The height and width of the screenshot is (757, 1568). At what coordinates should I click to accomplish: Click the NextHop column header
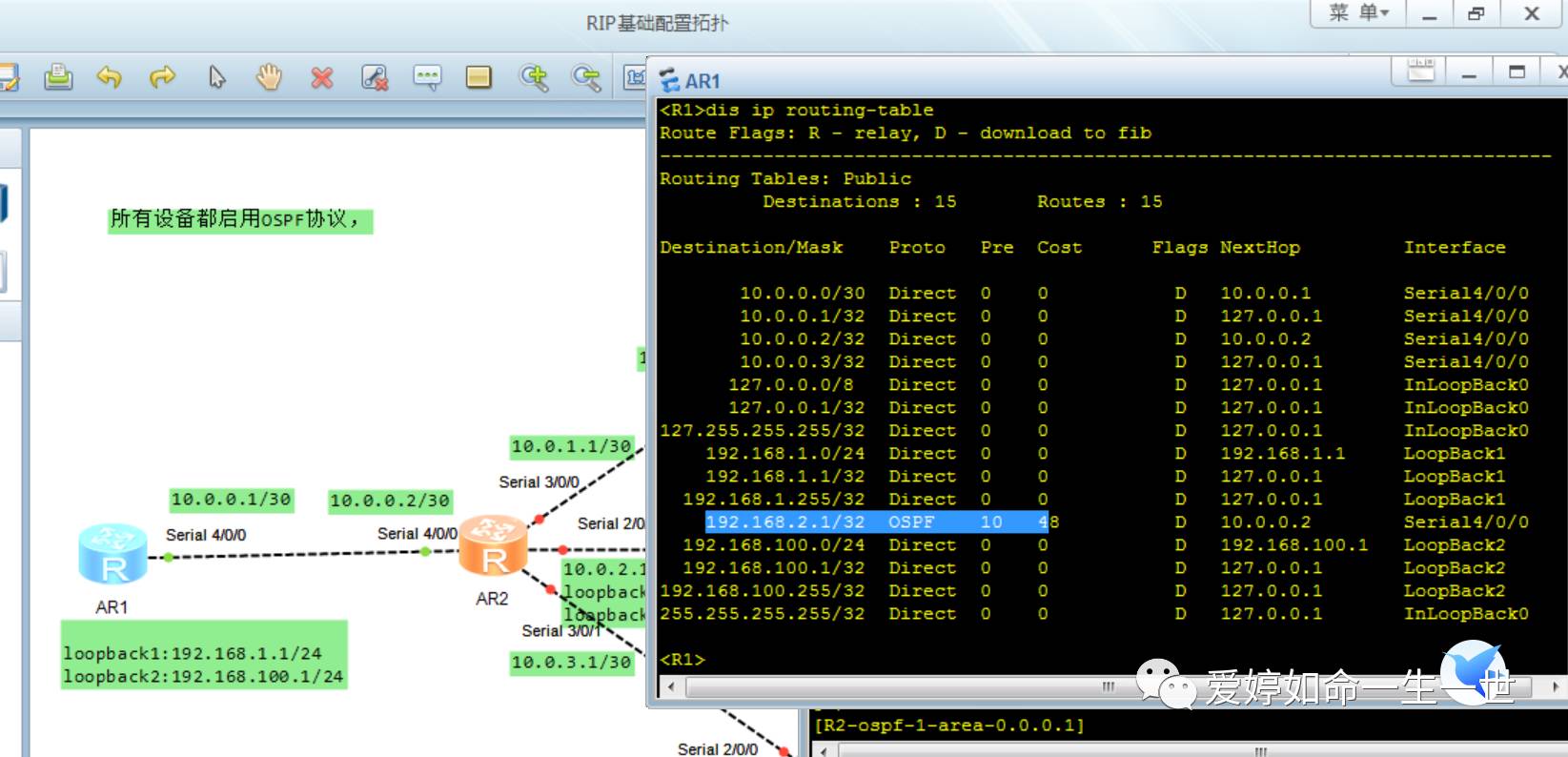click(x=1260, y=248)
